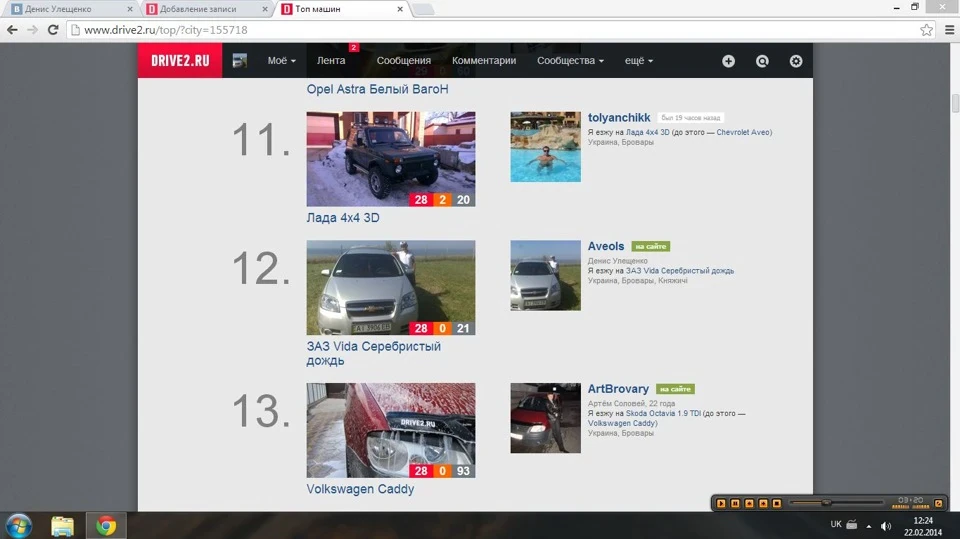960x539 pixels.
Task: Bookmark the page with the star icon
Action: [x=926, y=29]
